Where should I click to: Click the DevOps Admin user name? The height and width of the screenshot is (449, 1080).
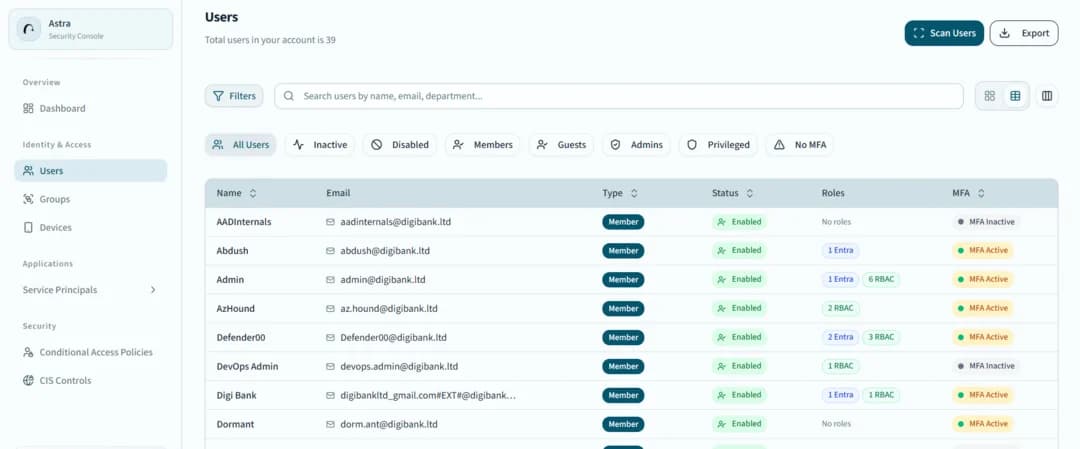point(247,366)
